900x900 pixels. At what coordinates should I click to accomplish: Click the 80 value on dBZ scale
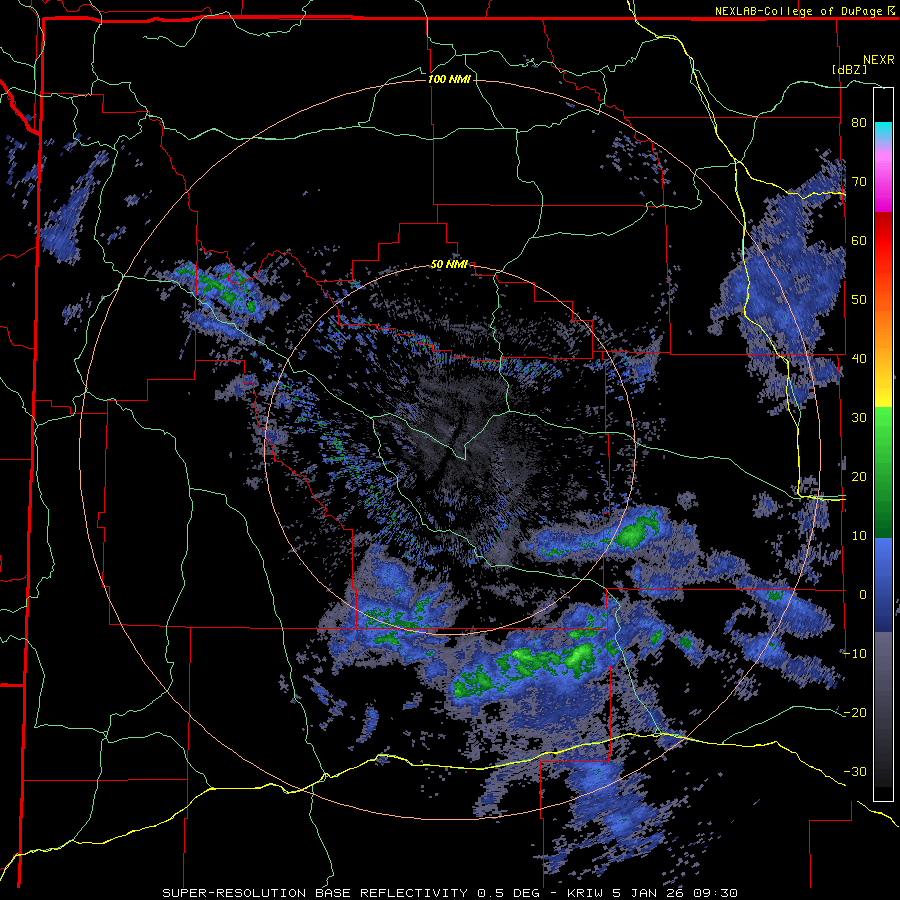click(859, 123)
